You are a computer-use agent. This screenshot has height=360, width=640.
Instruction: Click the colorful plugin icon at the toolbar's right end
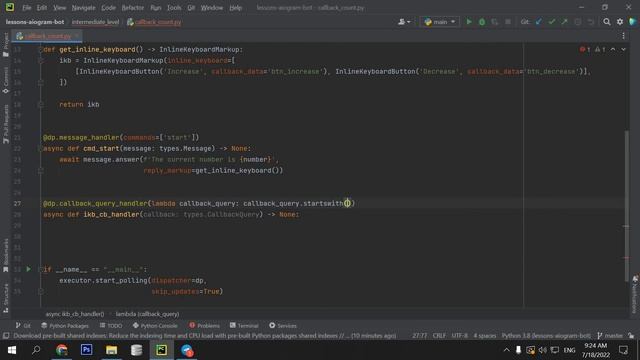click(x=633, y=22)
